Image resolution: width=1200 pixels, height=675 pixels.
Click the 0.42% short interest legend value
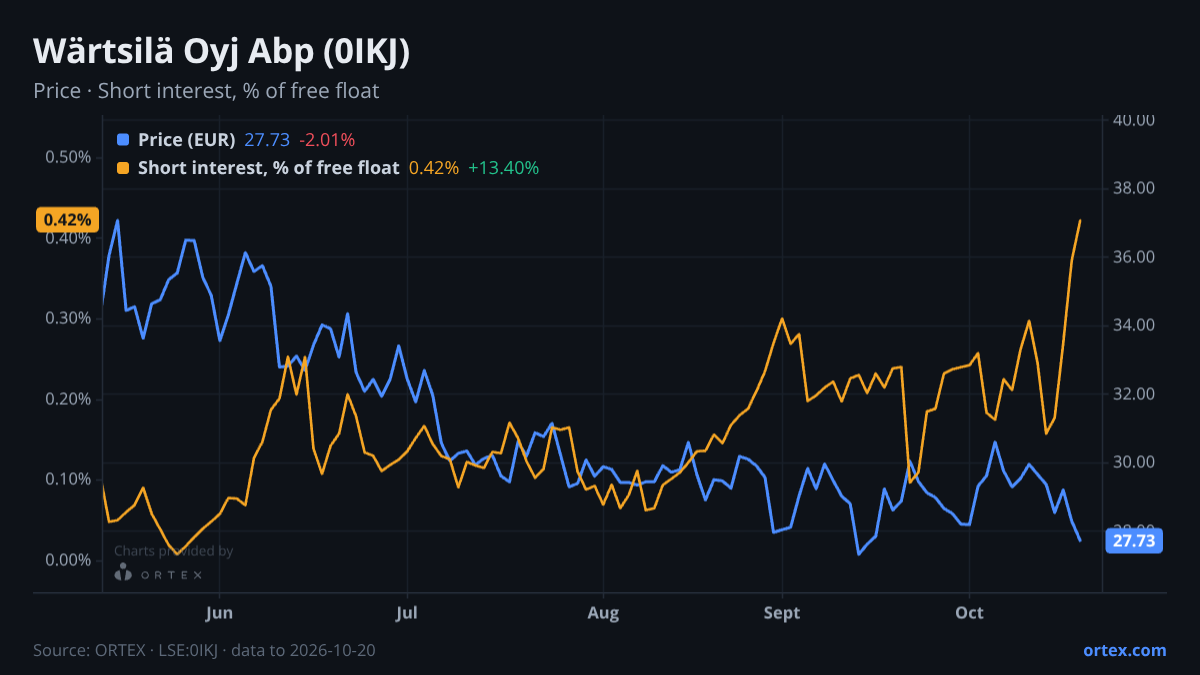click(x=434, y=168)
